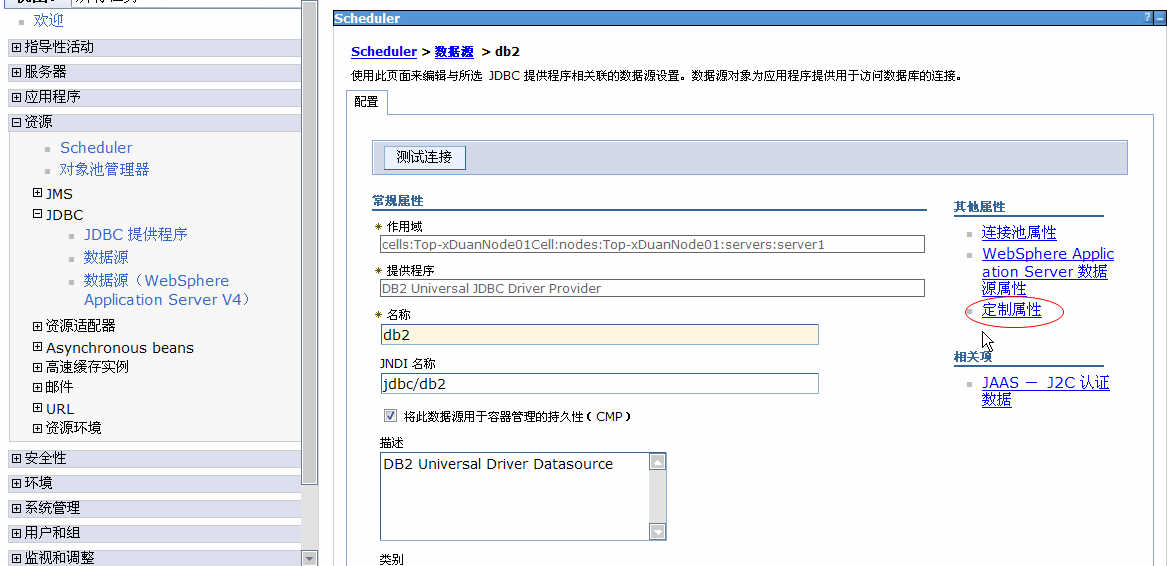Viewport: 1167px width, 566px height.
Task: Expand the 环境 section
Action: point(16,483)
